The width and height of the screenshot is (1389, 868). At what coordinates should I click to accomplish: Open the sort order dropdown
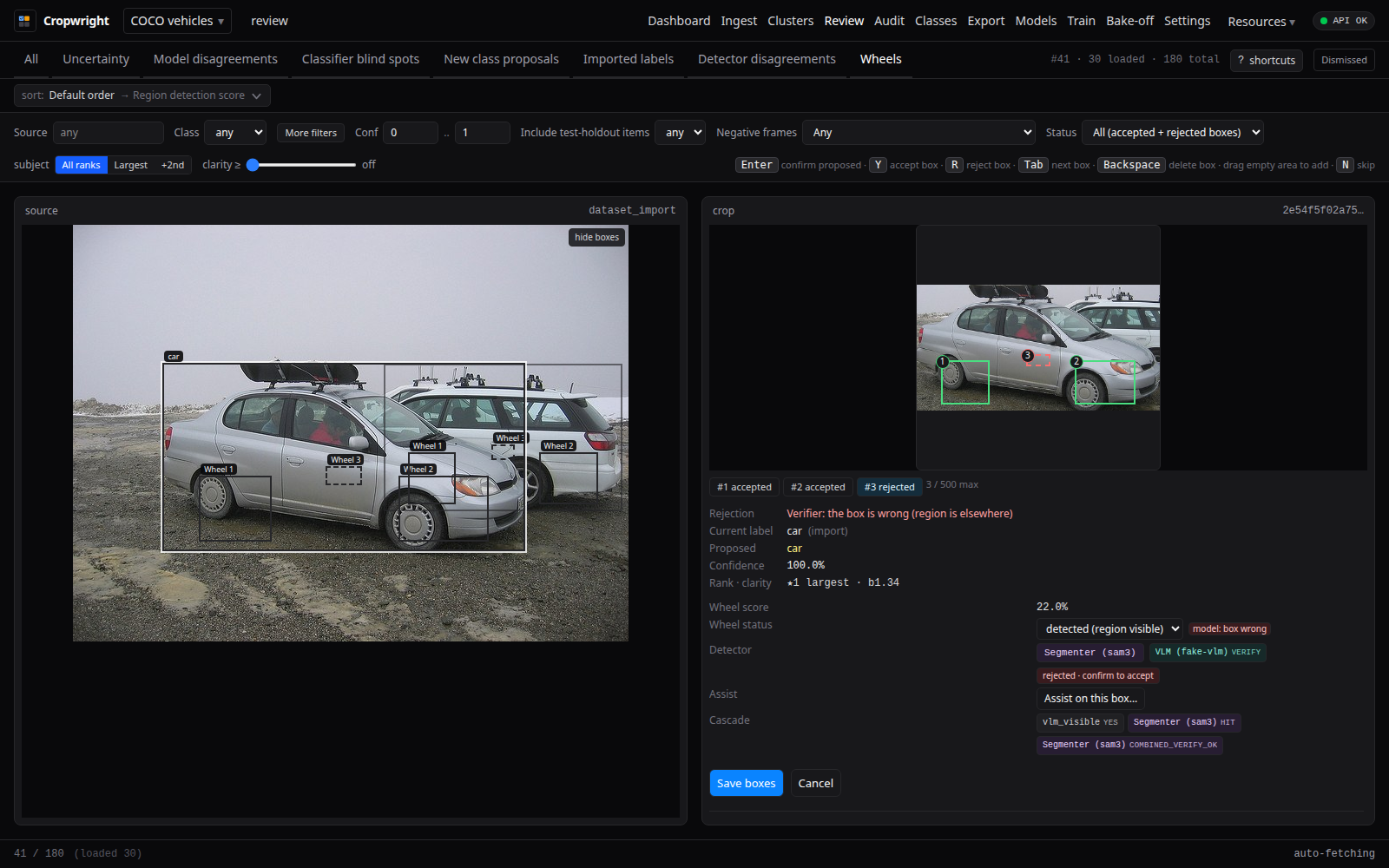coord(142,95)
